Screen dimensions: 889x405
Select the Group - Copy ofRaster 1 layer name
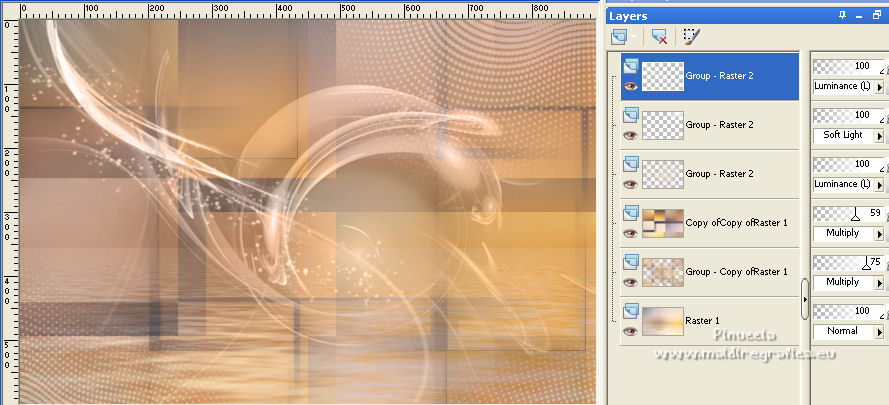(736, 272)
